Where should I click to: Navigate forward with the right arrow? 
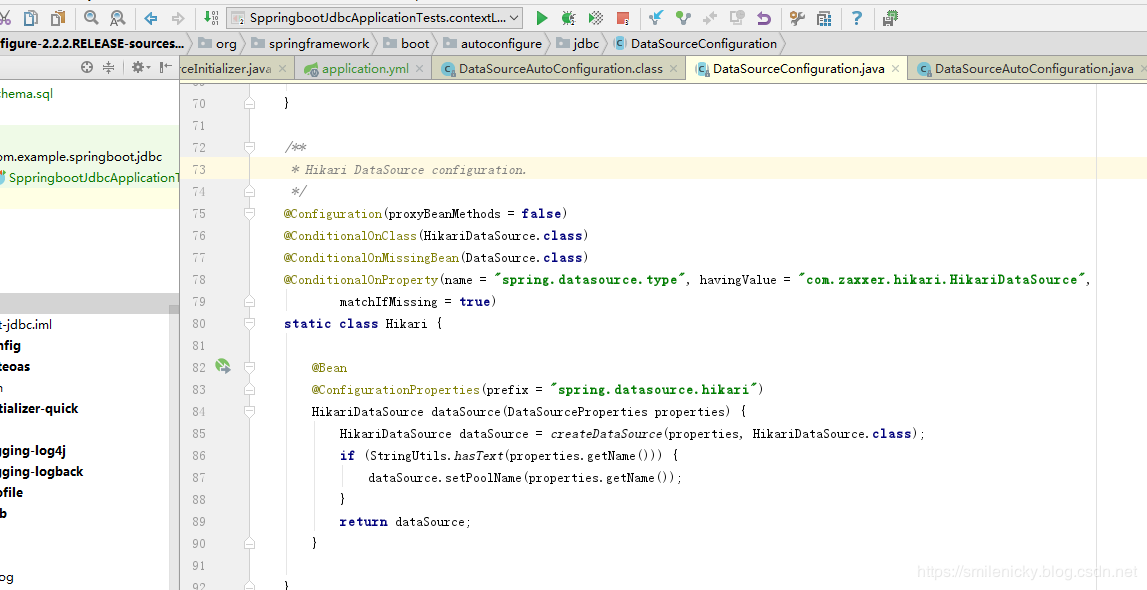click(178, 18)
